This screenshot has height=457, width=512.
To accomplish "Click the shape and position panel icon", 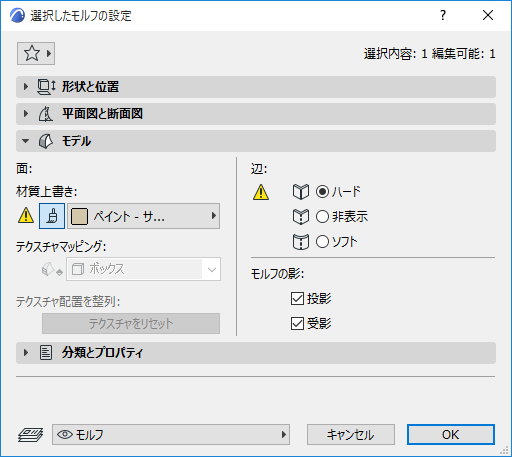I will 46,87.
